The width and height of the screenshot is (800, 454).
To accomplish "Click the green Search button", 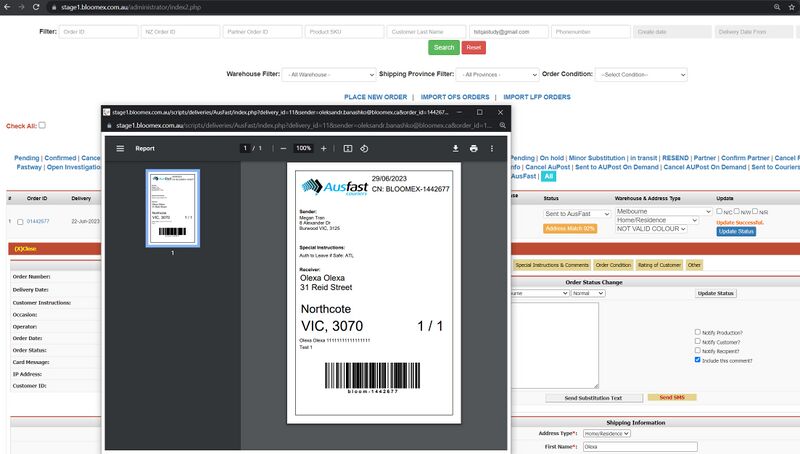I will 444,47.
